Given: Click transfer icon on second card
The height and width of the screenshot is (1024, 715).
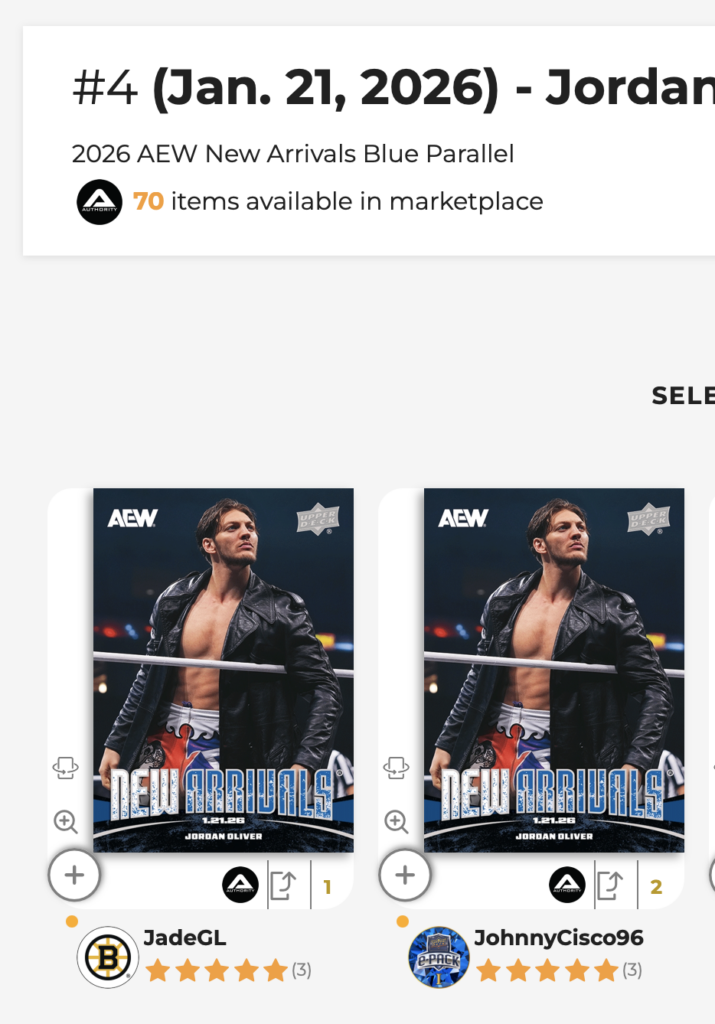Looking at the screenshot, I should click(x=609, y=886).
